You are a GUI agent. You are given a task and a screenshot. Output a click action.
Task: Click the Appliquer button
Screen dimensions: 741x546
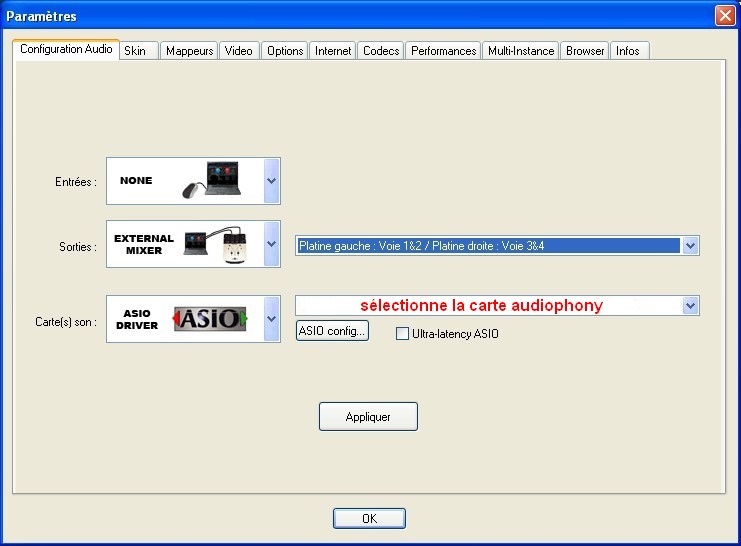tap(368, 417)
